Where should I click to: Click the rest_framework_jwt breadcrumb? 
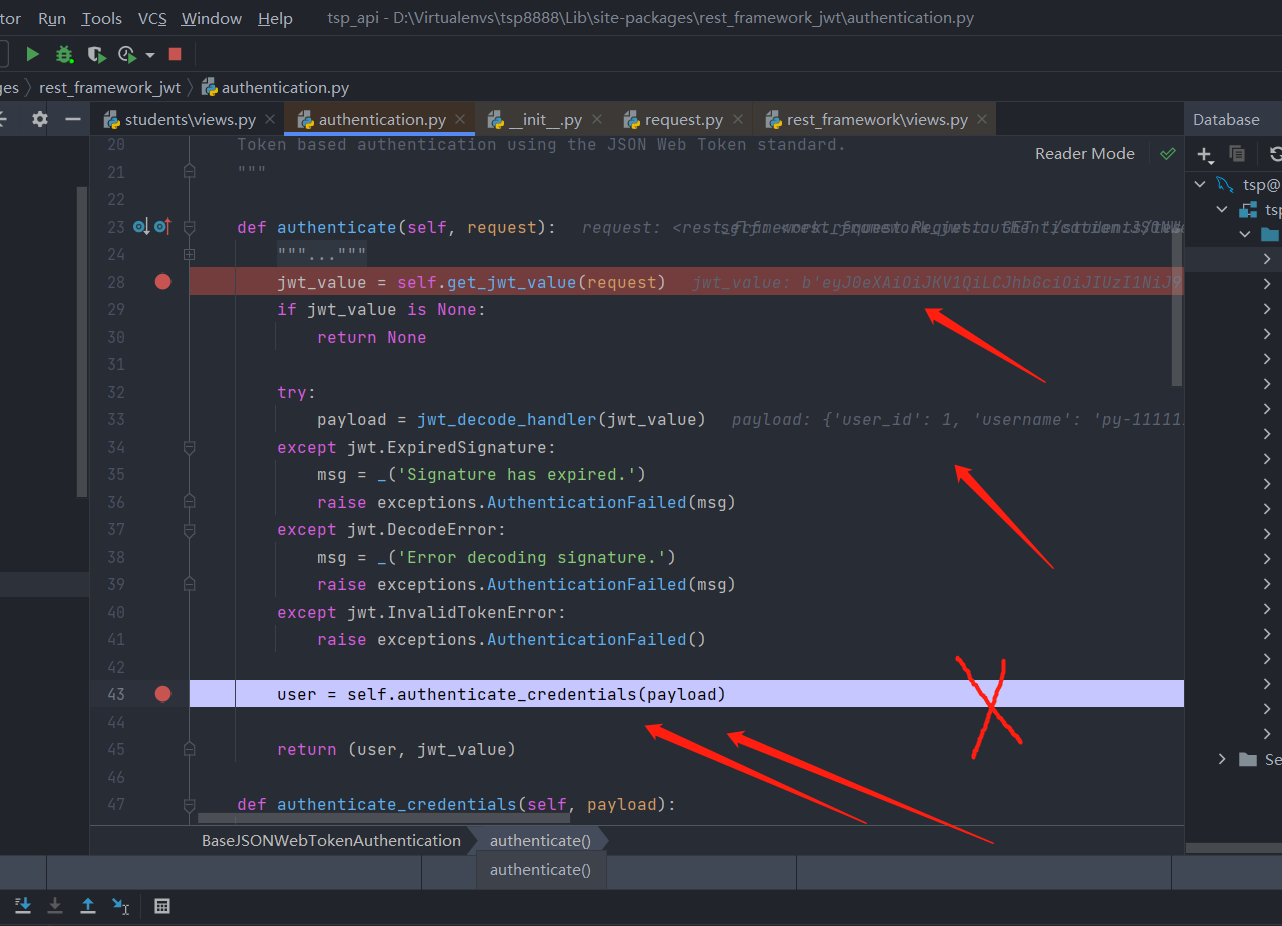coord(110,88)
